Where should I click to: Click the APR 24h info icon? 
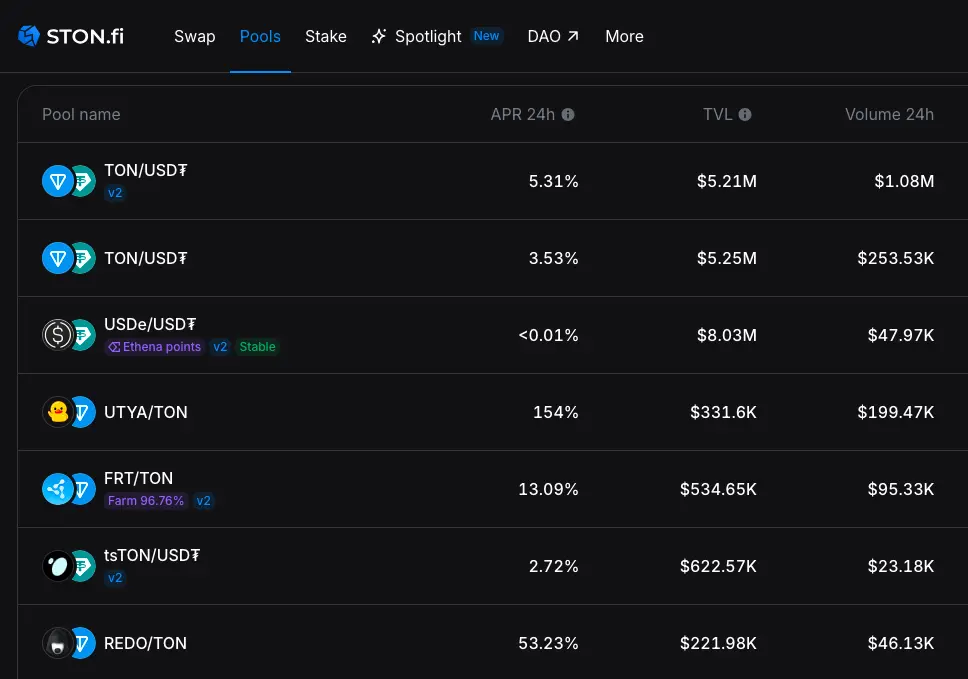(x=568, y=115)
